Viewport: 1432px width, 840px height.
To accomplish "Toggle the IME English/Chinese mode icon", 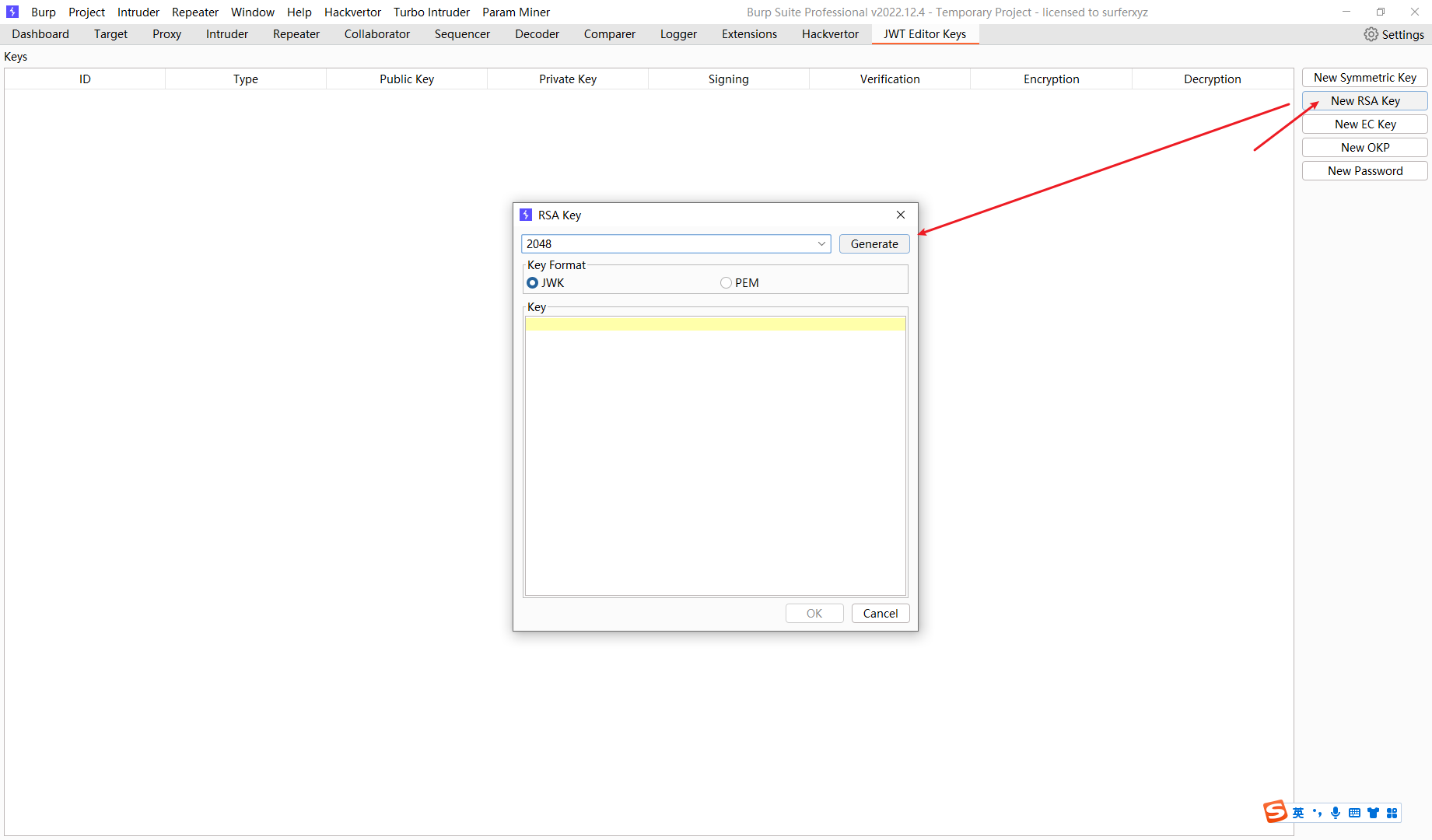I will click(x=1298, y=813).
